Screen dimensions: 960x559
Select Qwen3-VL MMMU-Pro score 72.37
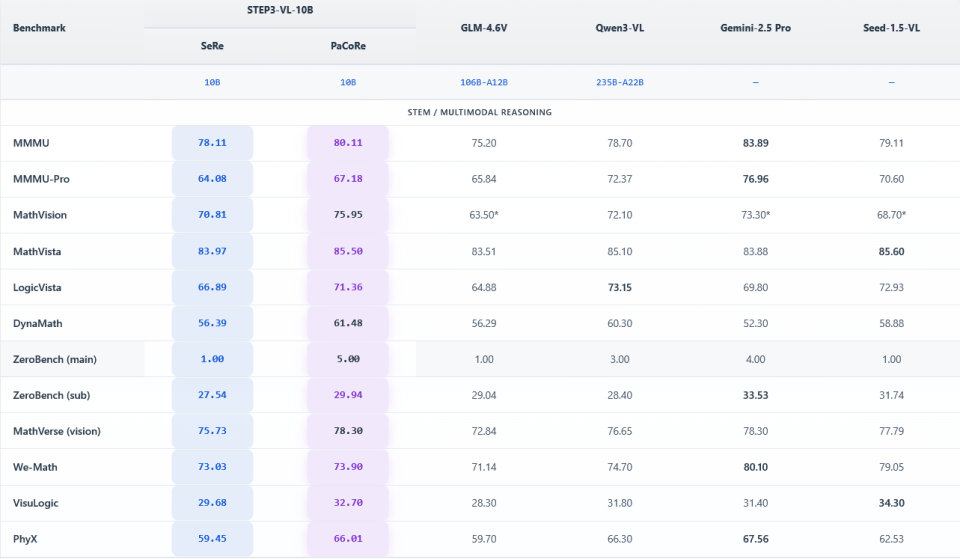point(620,179)
